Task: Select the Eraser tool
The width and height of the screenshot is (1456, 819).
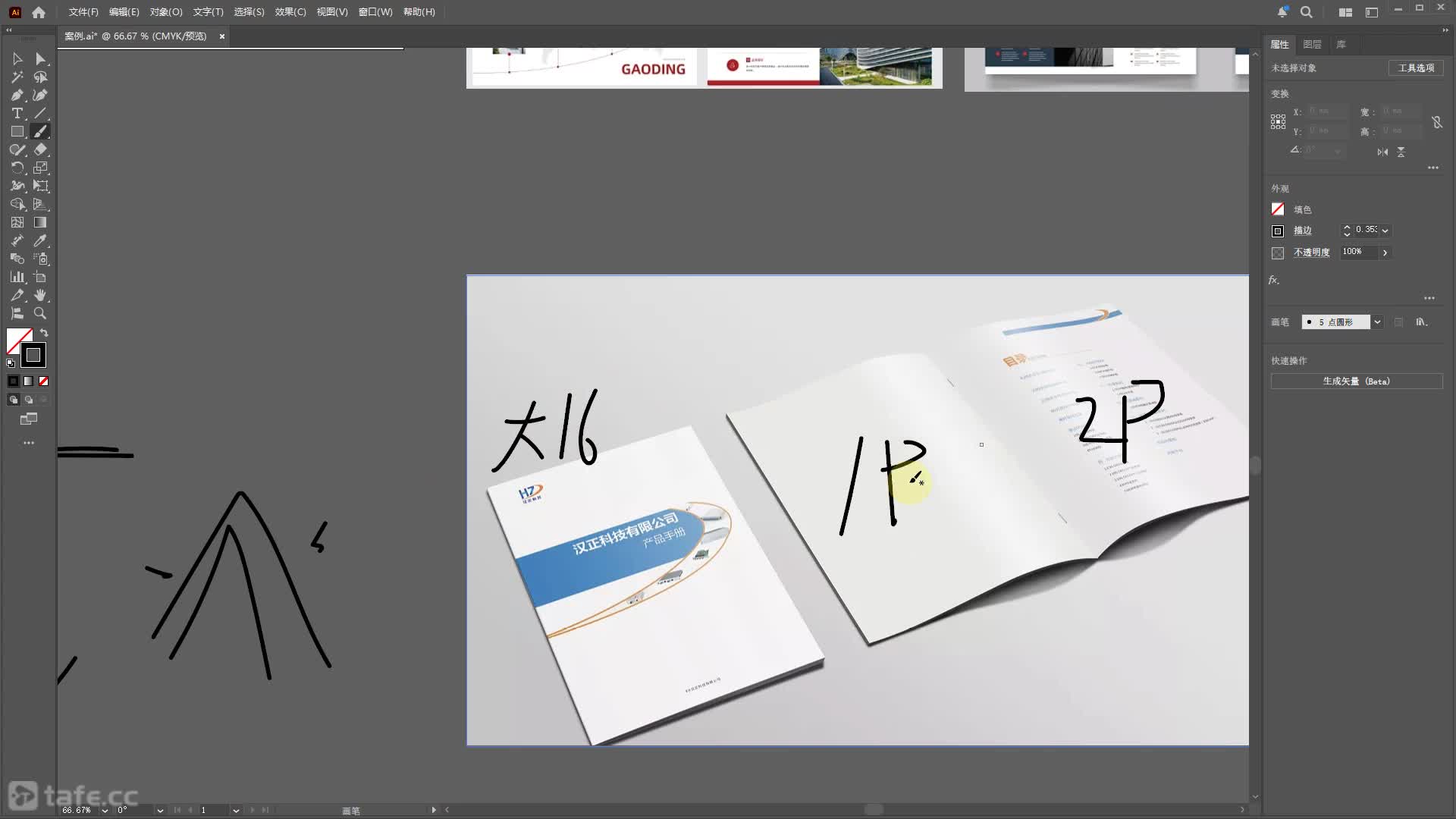Action: point(40,150)
